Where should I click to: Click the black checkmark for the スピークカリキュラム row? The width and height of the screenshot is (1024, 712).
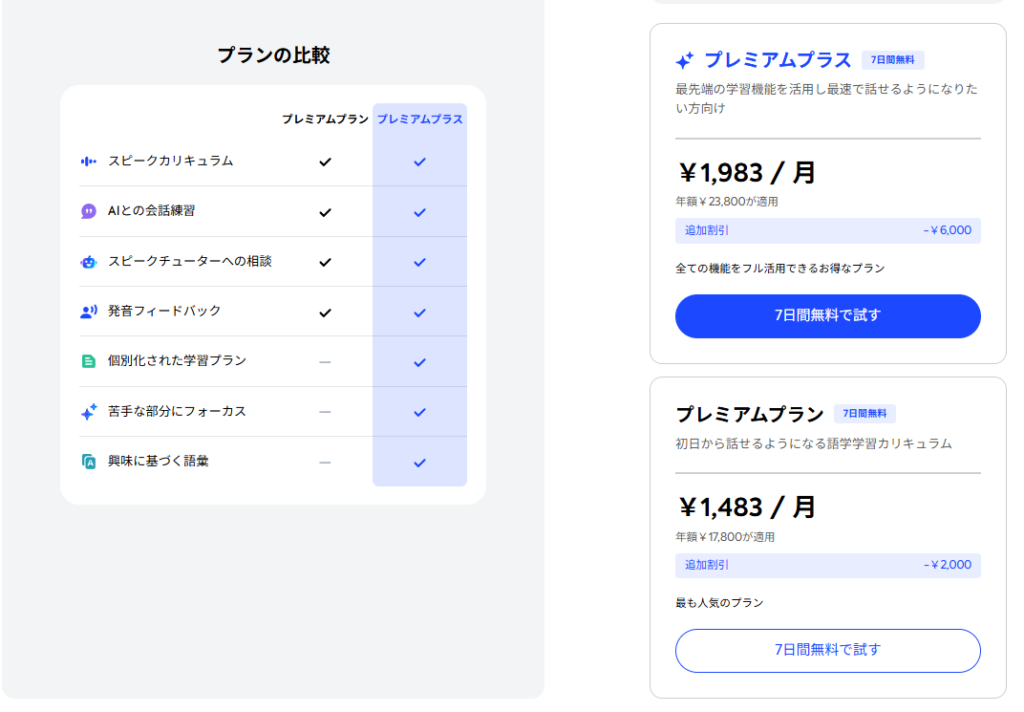[x=324, y=161]
